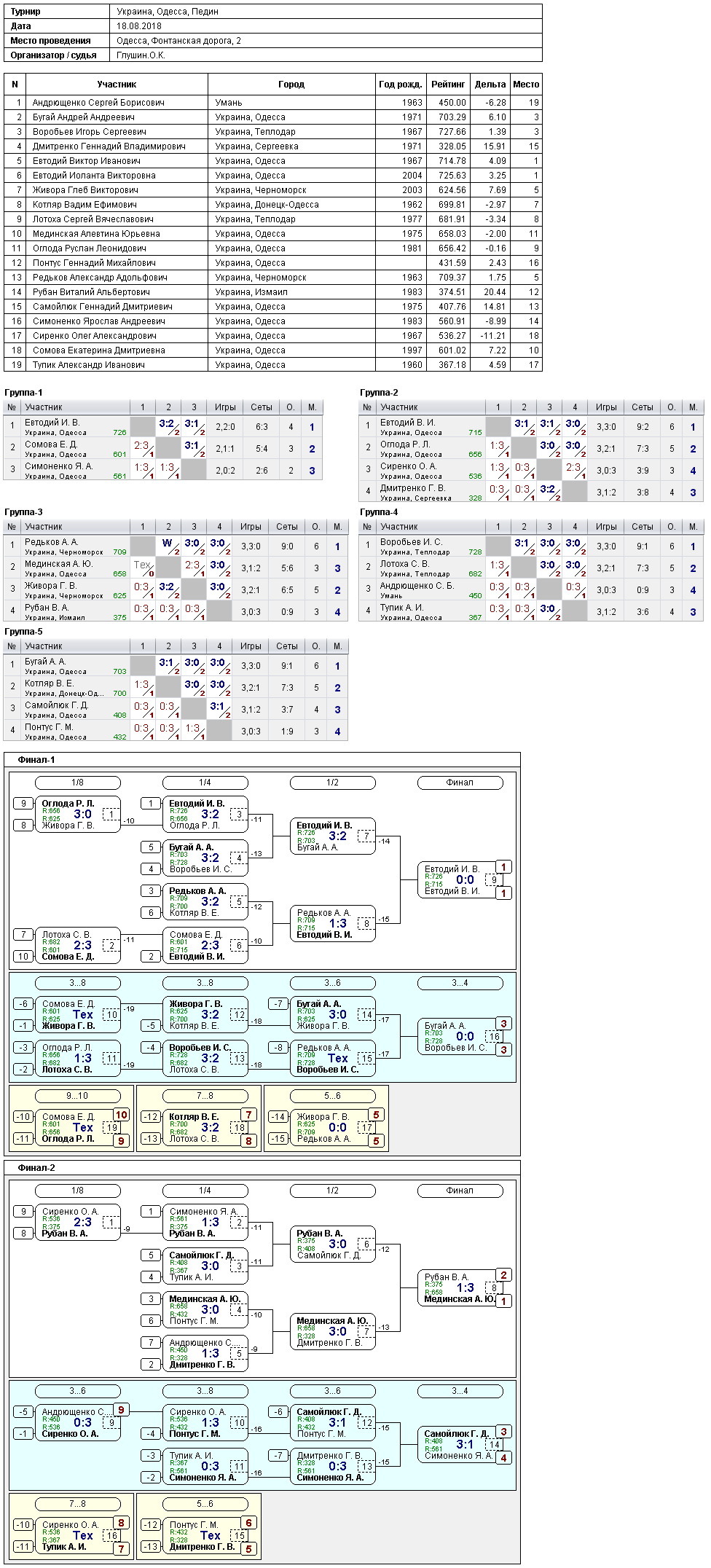Click the 'Год рожд.' column header
Screen dimensions: 711x1568
pyautogui.click(x=401, y=85)
